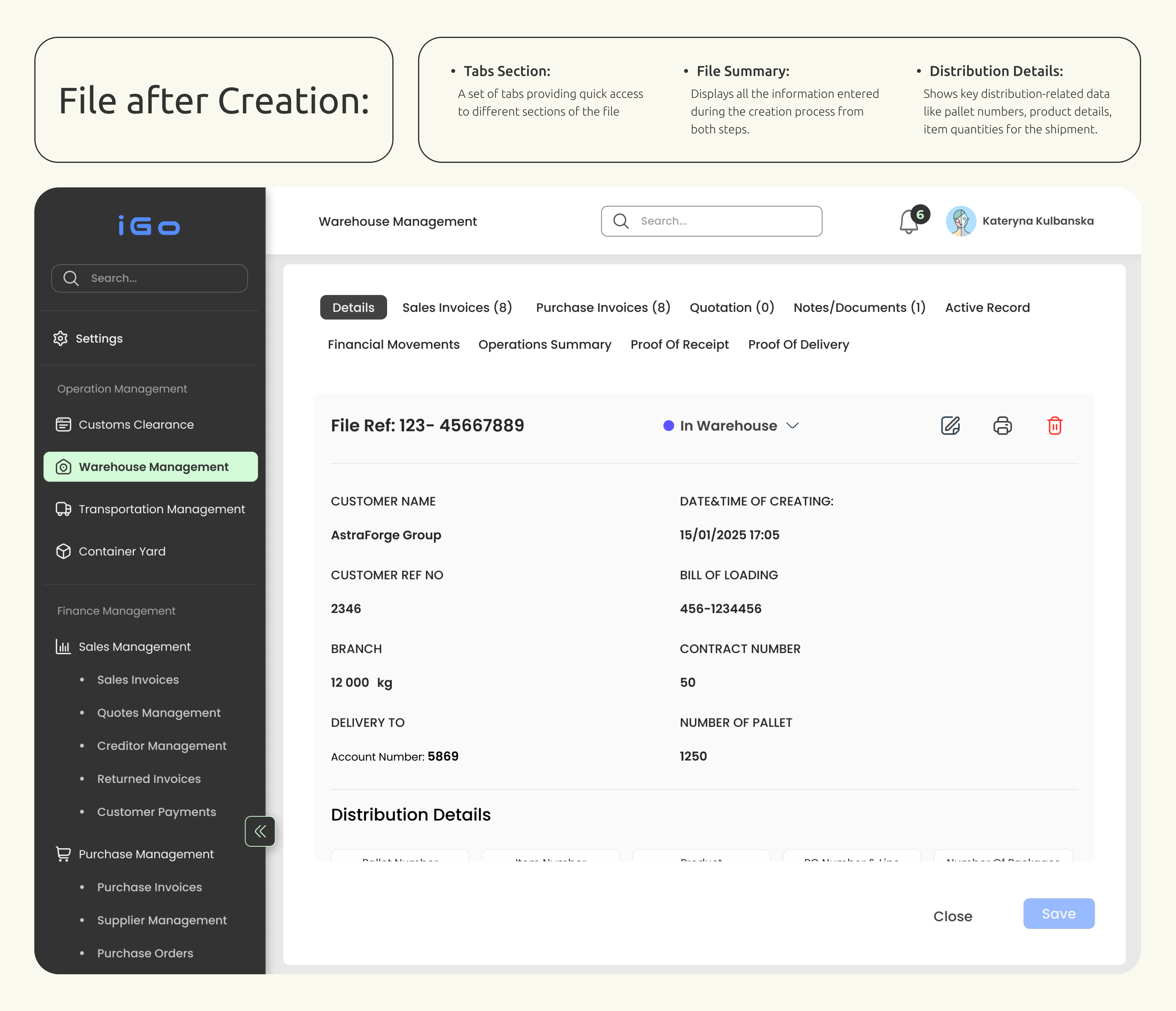
Task: Switch to Sales Invoices (8) tab
Action: click(x=457, y=307)
